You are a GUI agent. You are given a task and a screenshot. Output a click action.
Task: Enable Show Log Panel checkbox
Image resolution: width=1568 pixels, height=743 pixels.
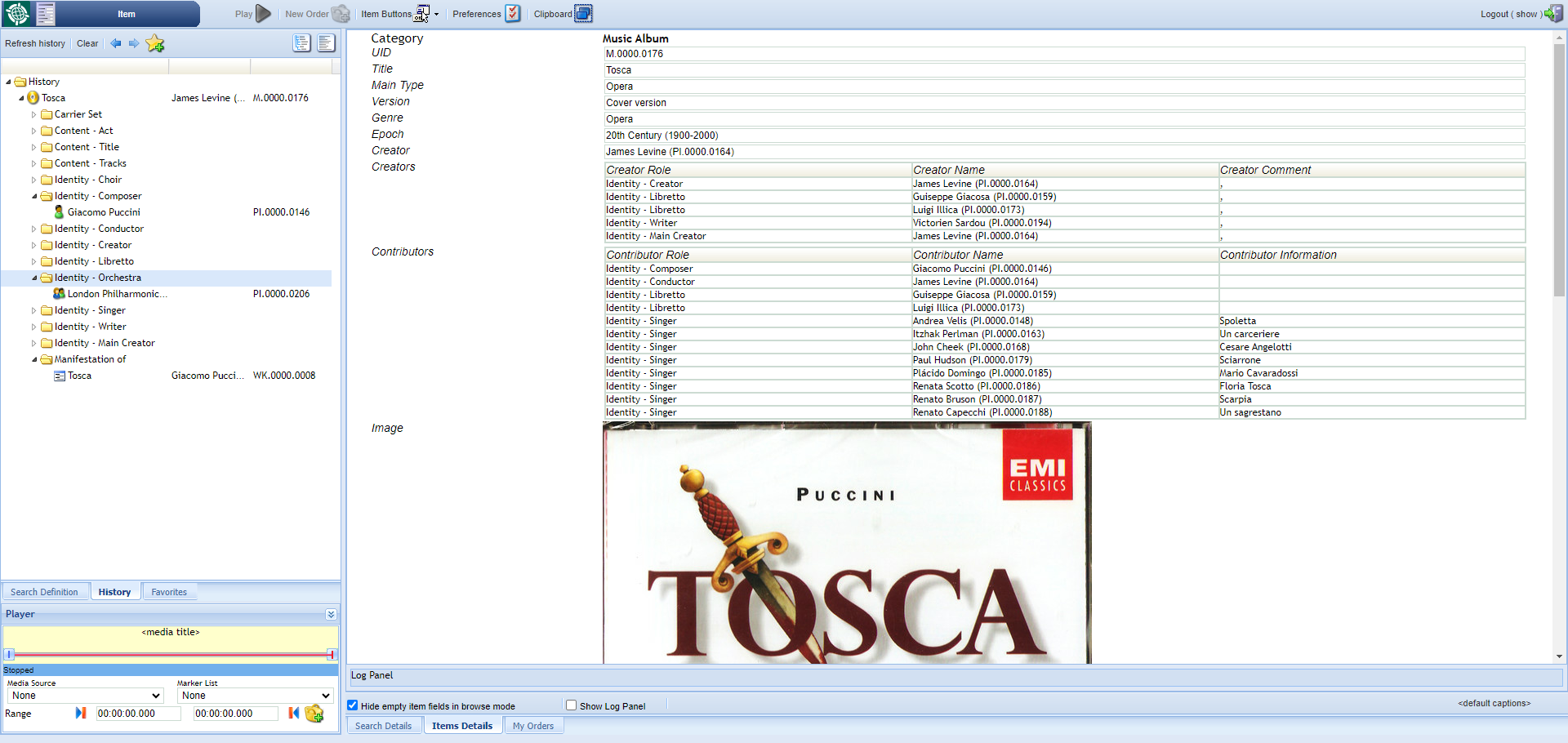tap(572, 705)
